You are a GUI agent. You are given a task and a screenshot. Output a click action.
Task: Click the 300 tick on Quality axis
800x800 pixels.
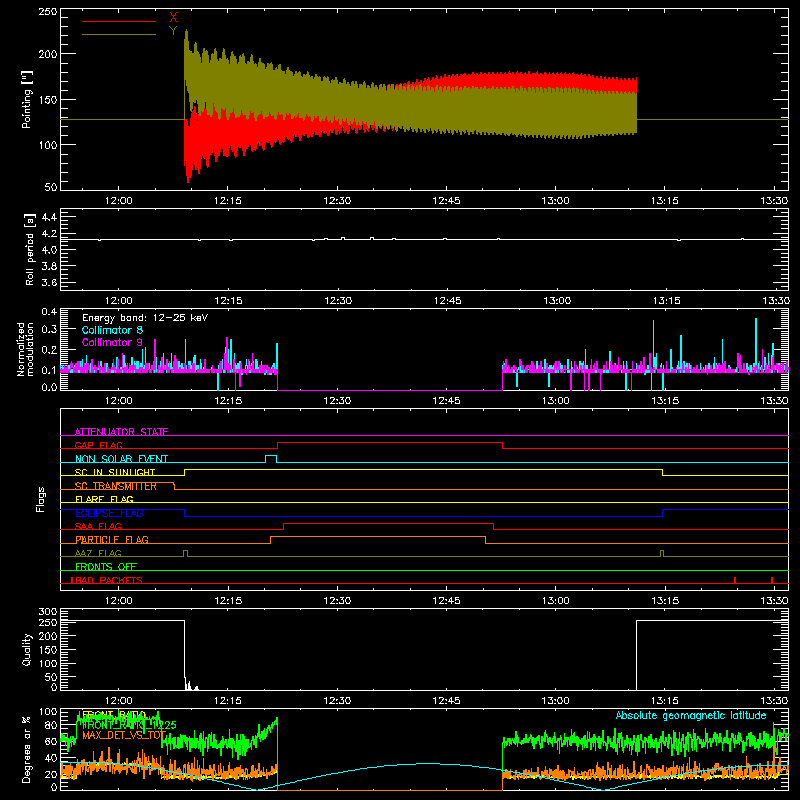(48, 612)
